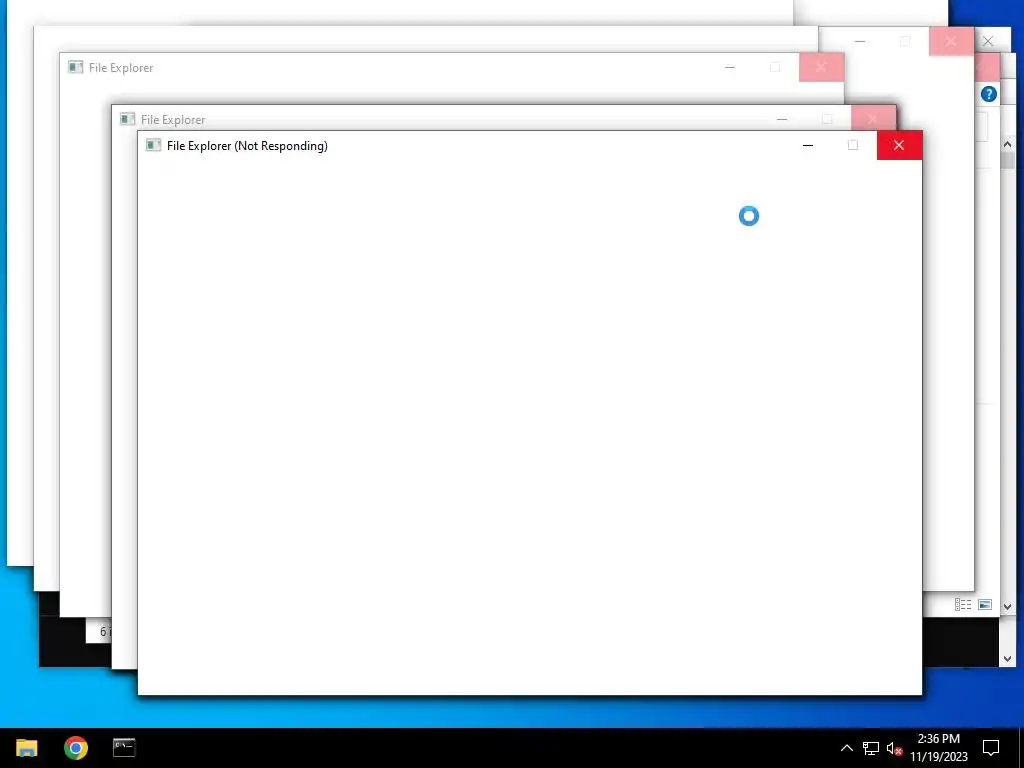Click the scrollbar up arrow
The image size is (1024, 768).
pyautogui.click(x=1007, y=144)
